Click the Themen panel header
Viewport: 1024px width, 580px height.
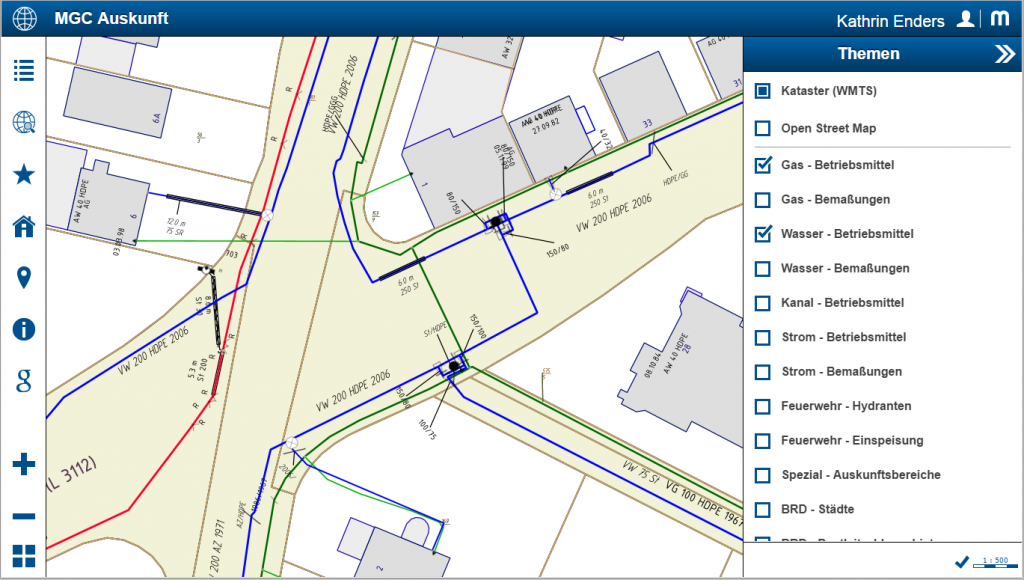tap(868, 54)
